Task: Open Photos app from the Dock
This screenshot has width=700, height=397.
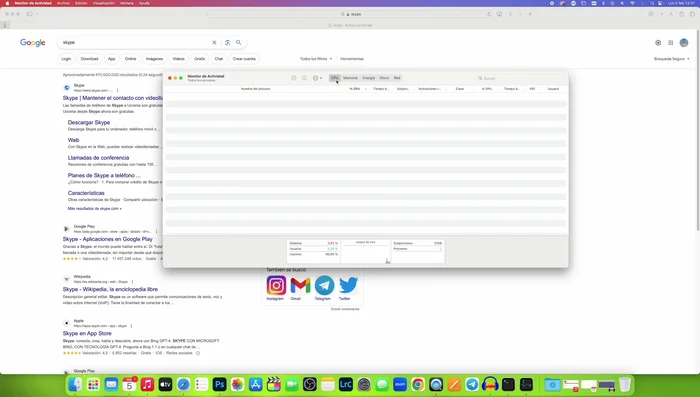Action: (x=238, y=384)
